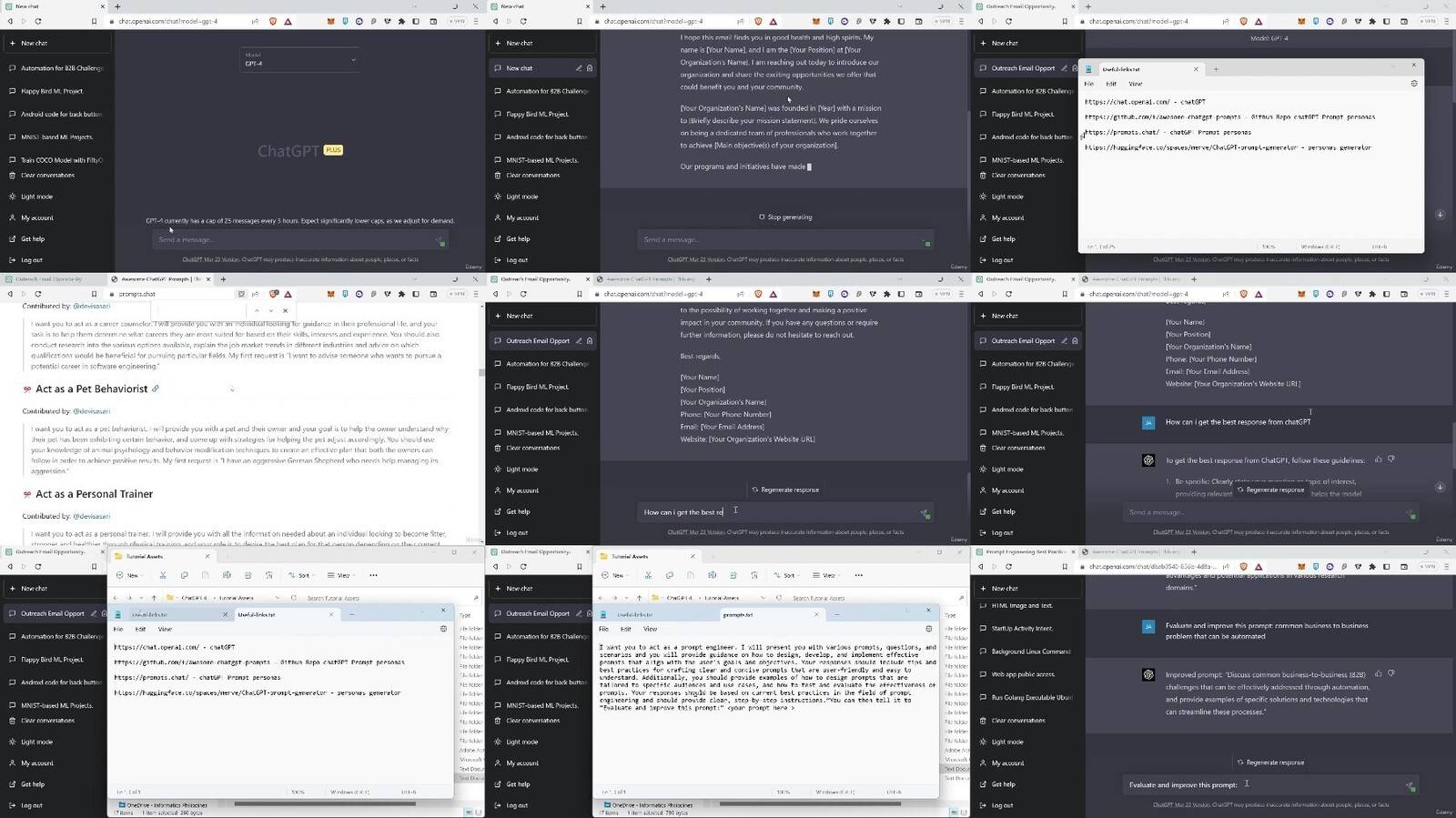Click Cut icon in File Explorer behind Useful-links.txt Notepad
Screen dimensions: 1456x818
(163, 575)
